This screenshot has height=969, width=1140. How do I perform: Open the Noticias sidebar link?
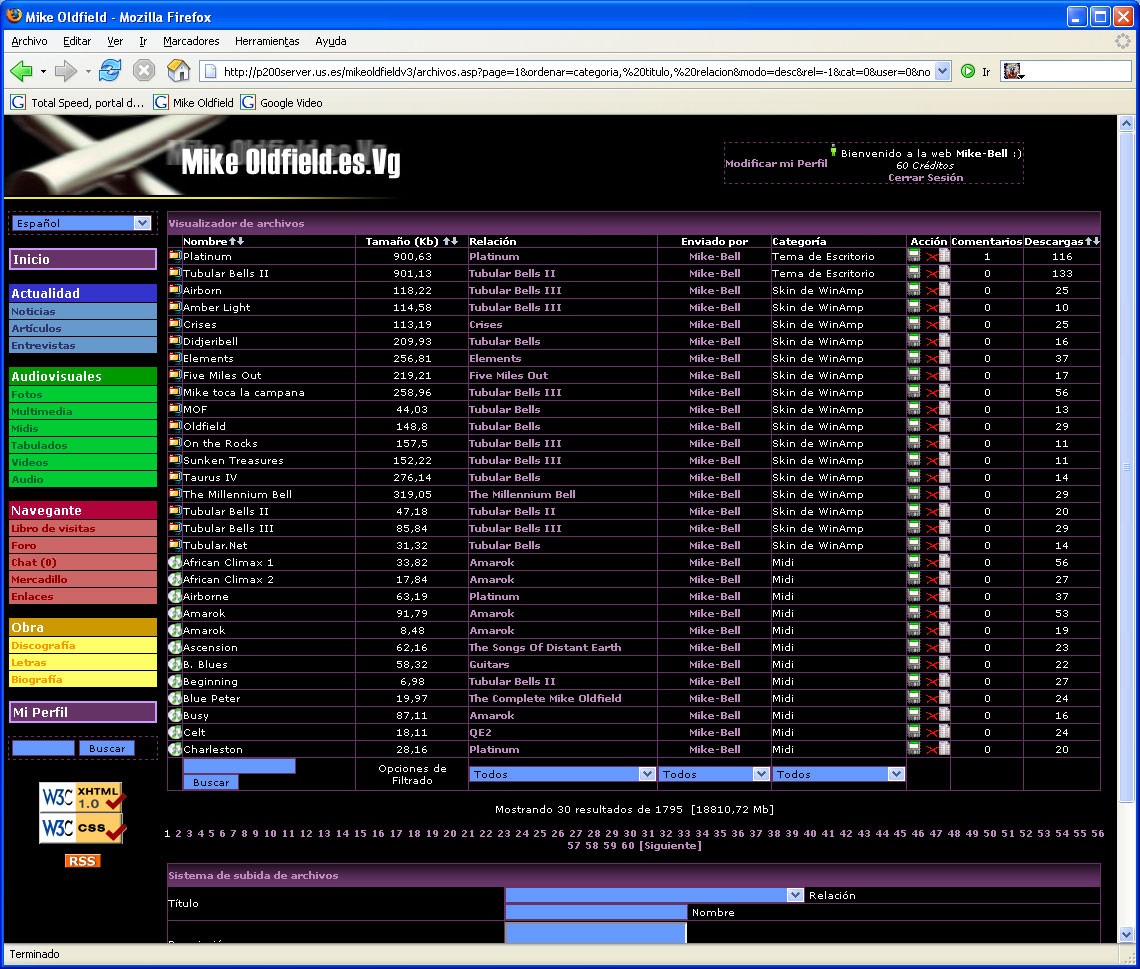coord(83,311)
